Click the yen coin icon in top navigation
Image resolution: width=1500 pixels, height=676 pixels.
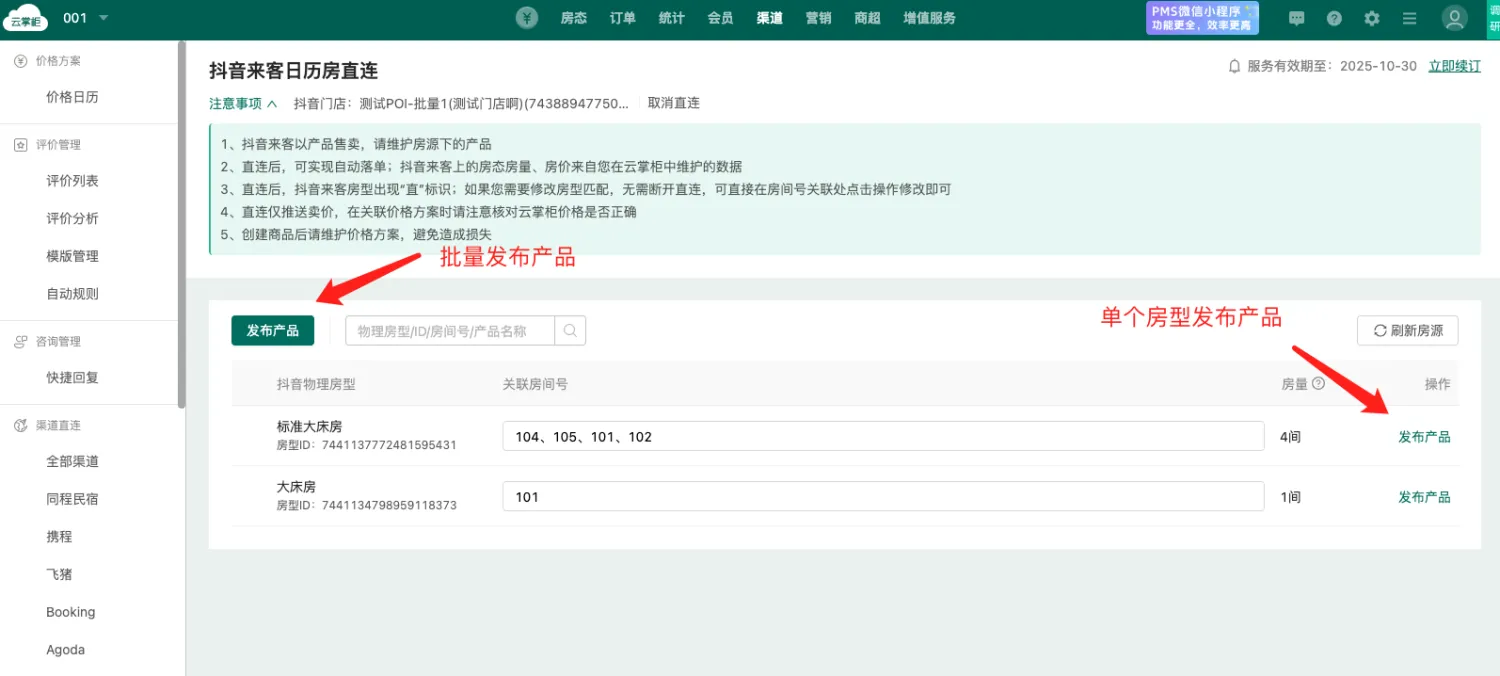pyautogui.click(x=528, y=18)
